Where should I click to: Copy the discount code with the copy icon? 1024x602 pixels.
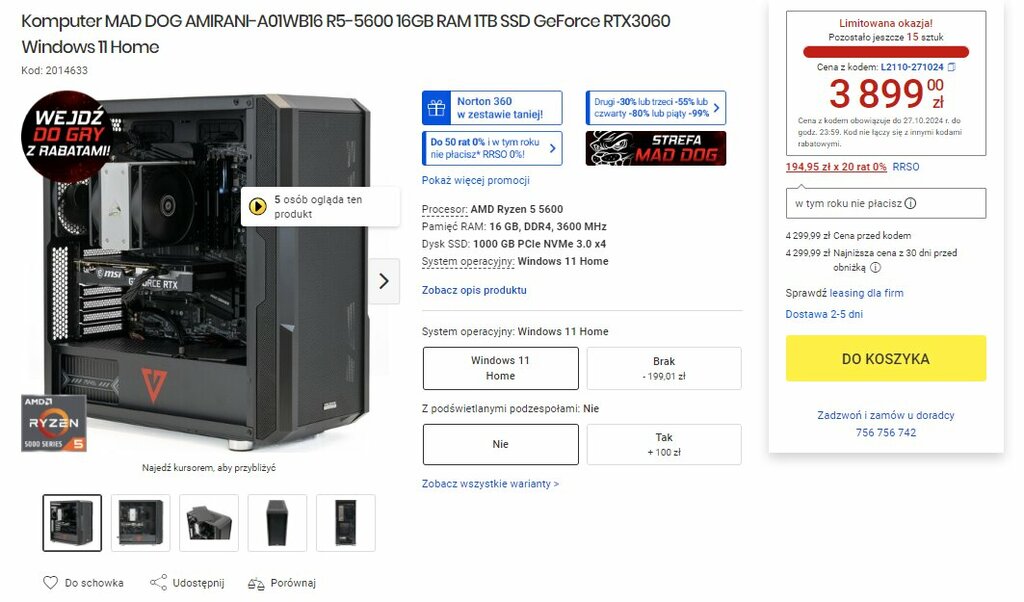[x=952, y=67]
